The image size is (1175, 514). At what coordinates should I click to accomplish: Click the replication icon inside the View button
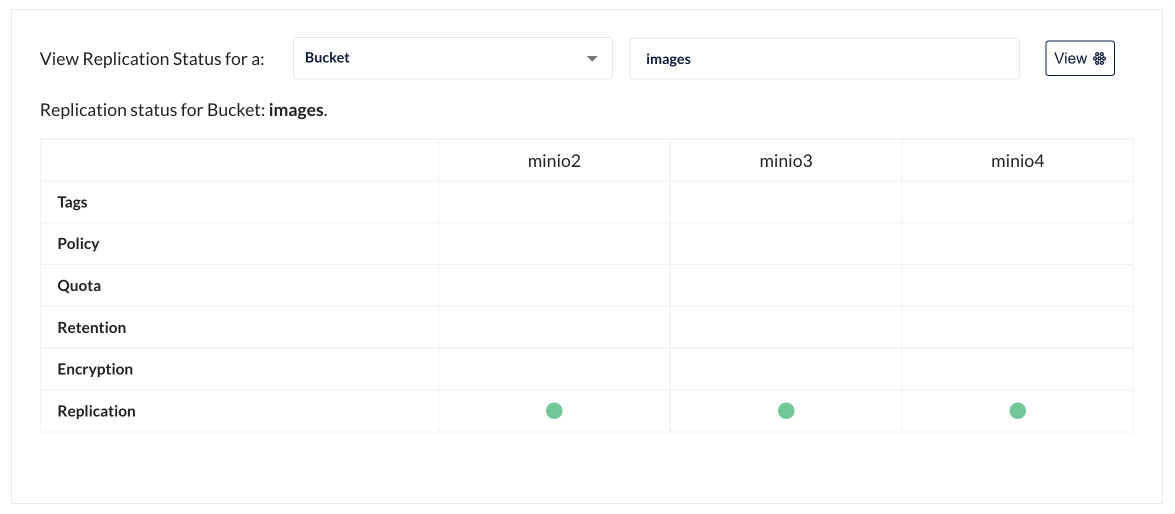pyautogui.click(x=1099, y=58)
